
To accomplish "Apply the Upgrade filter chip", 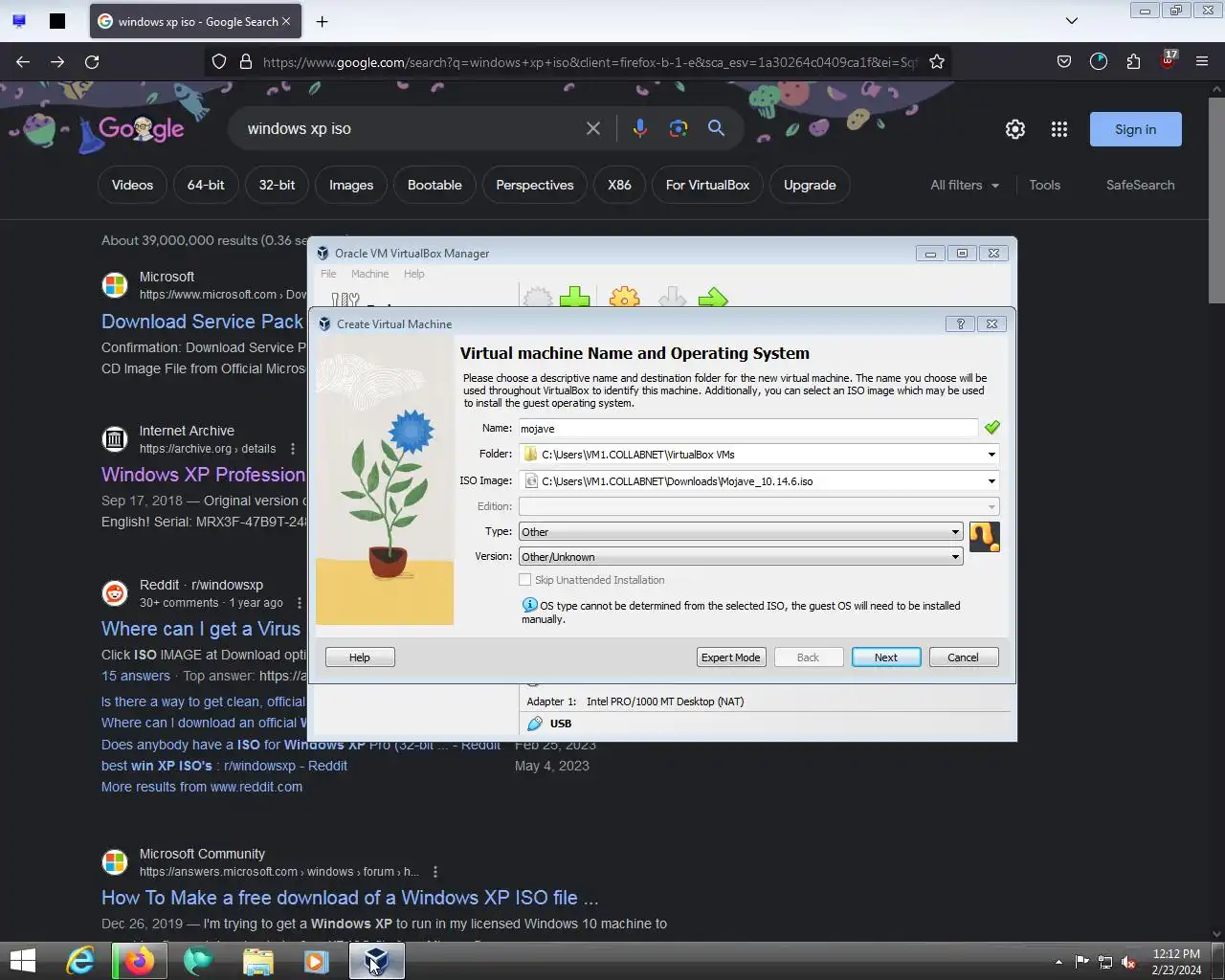I will tap(810, 185).
